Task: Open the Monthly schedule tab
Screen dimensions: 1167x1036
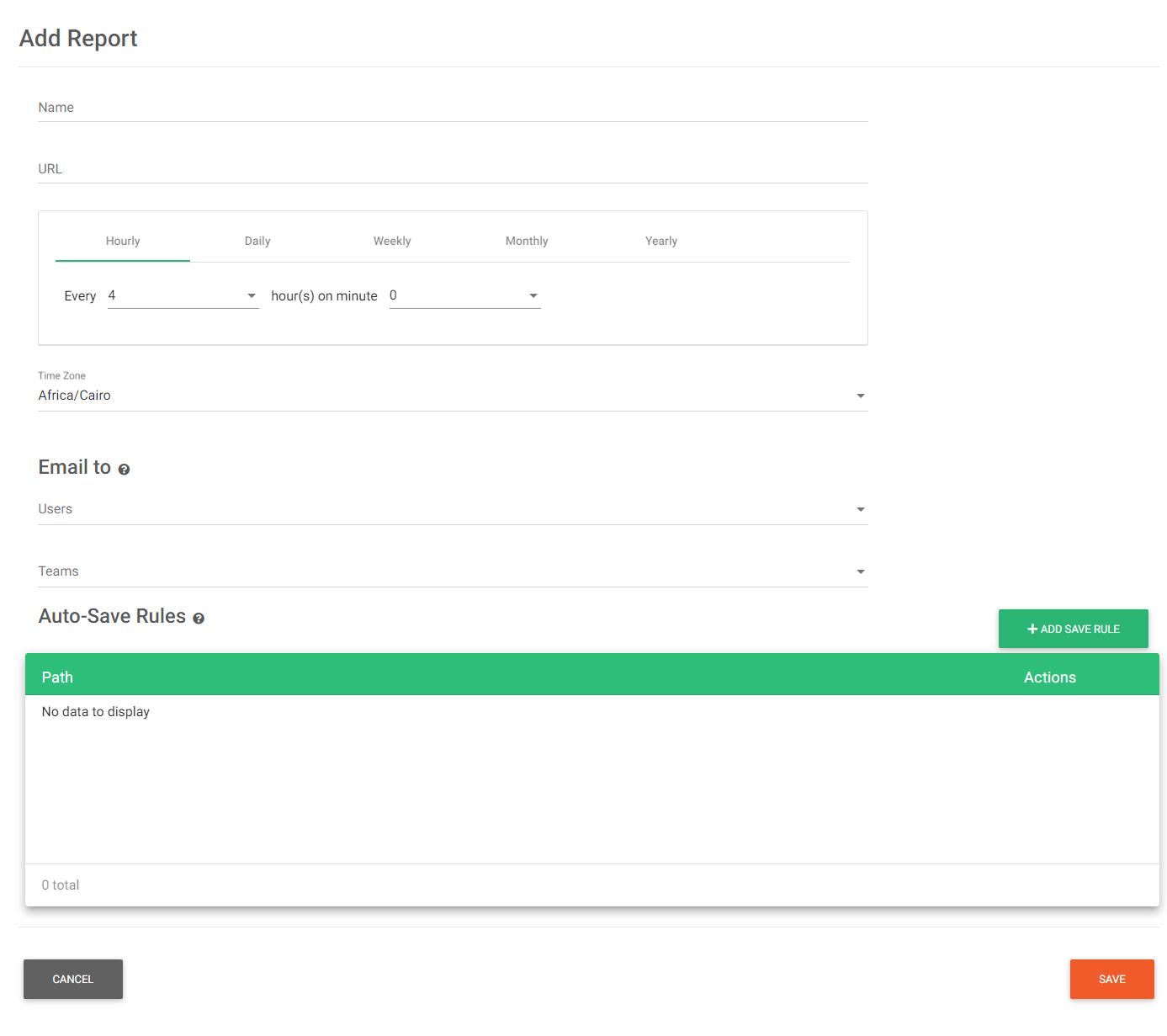Action: point(527,241)
